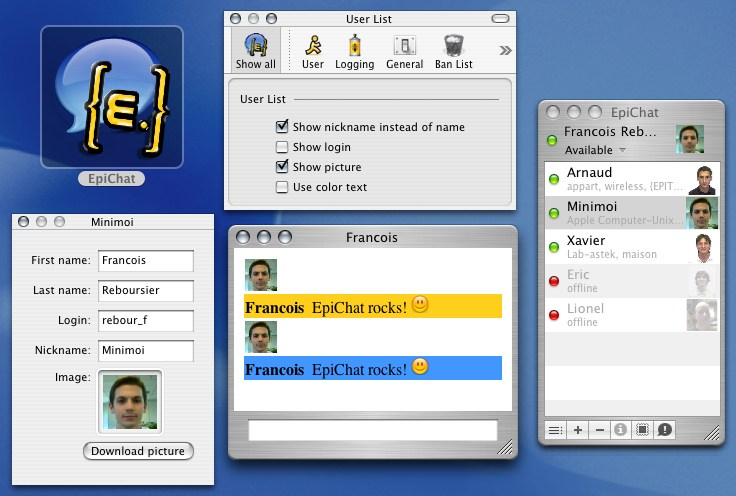
Task: Expand toolbar overflow chevron in User List
Action: pos(505,50)
